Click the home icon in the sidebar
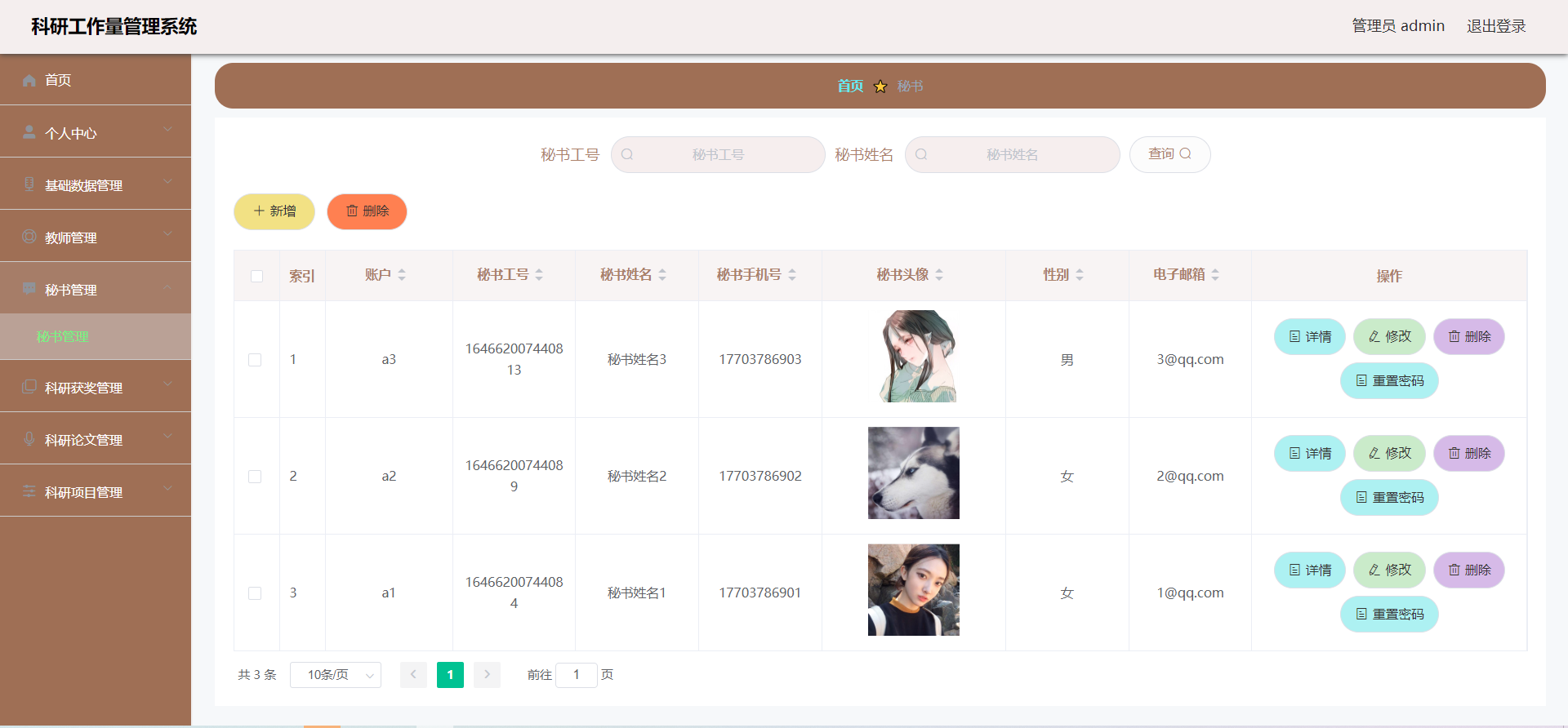 pos(29,80)
